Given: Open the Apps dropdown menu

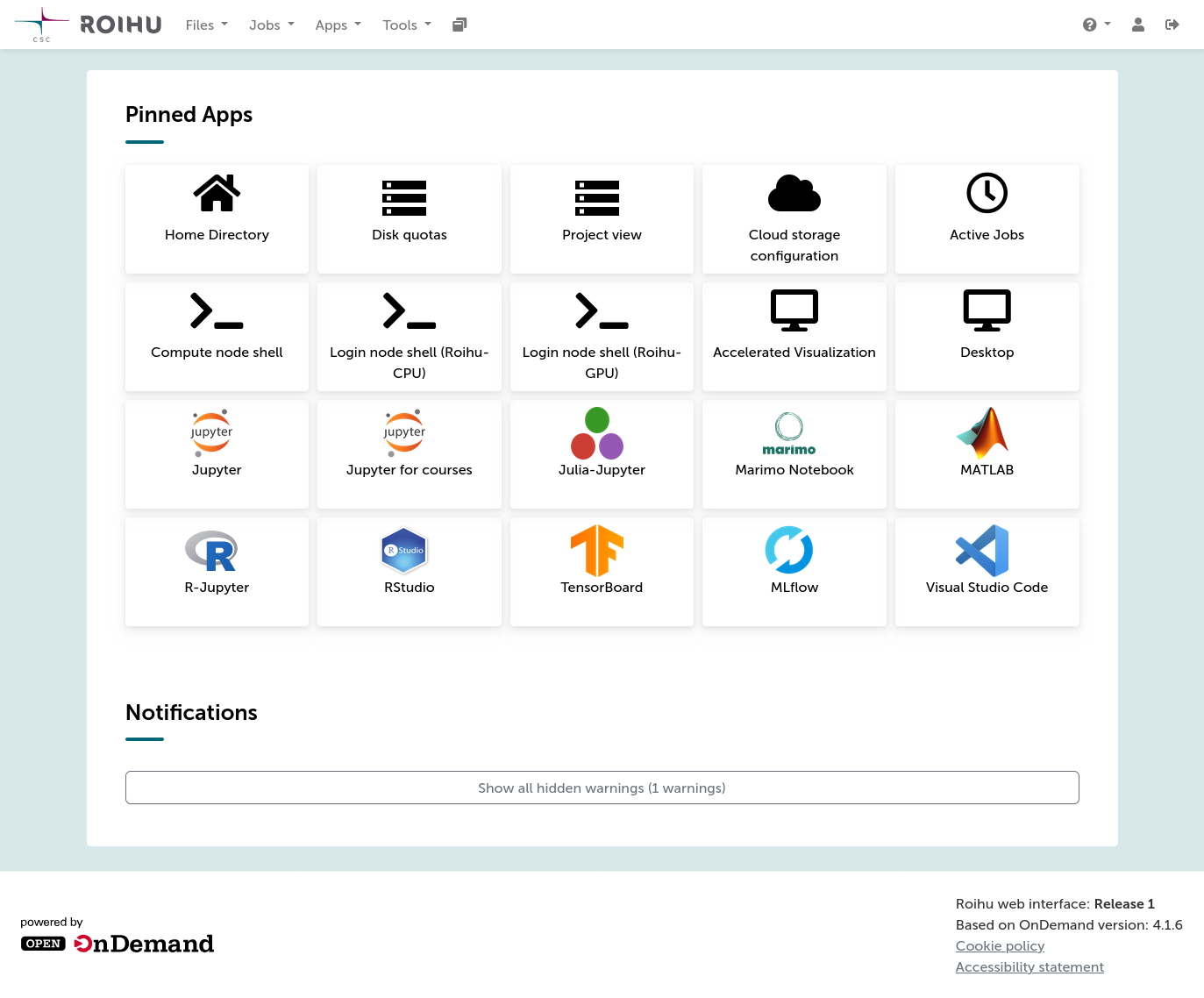Looking at the screenshot, I should coord(338,25).
